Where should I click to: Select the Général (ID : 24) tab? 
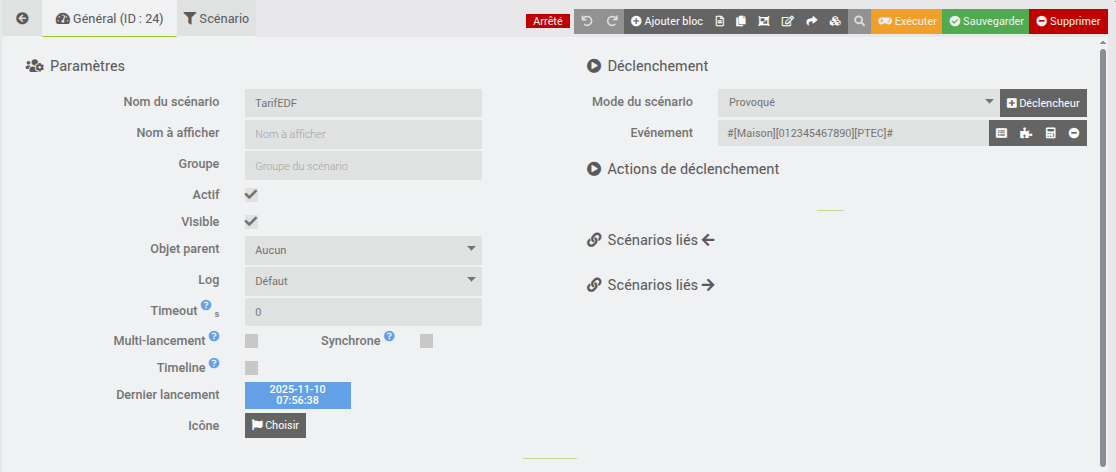[110, 19]
